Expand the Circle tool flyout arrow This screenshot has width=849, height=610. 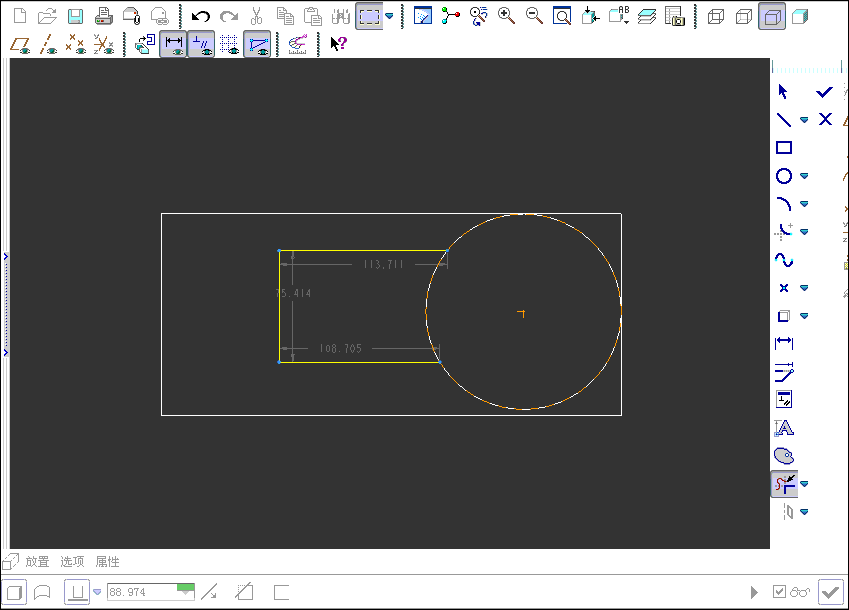tap(804, 176)
